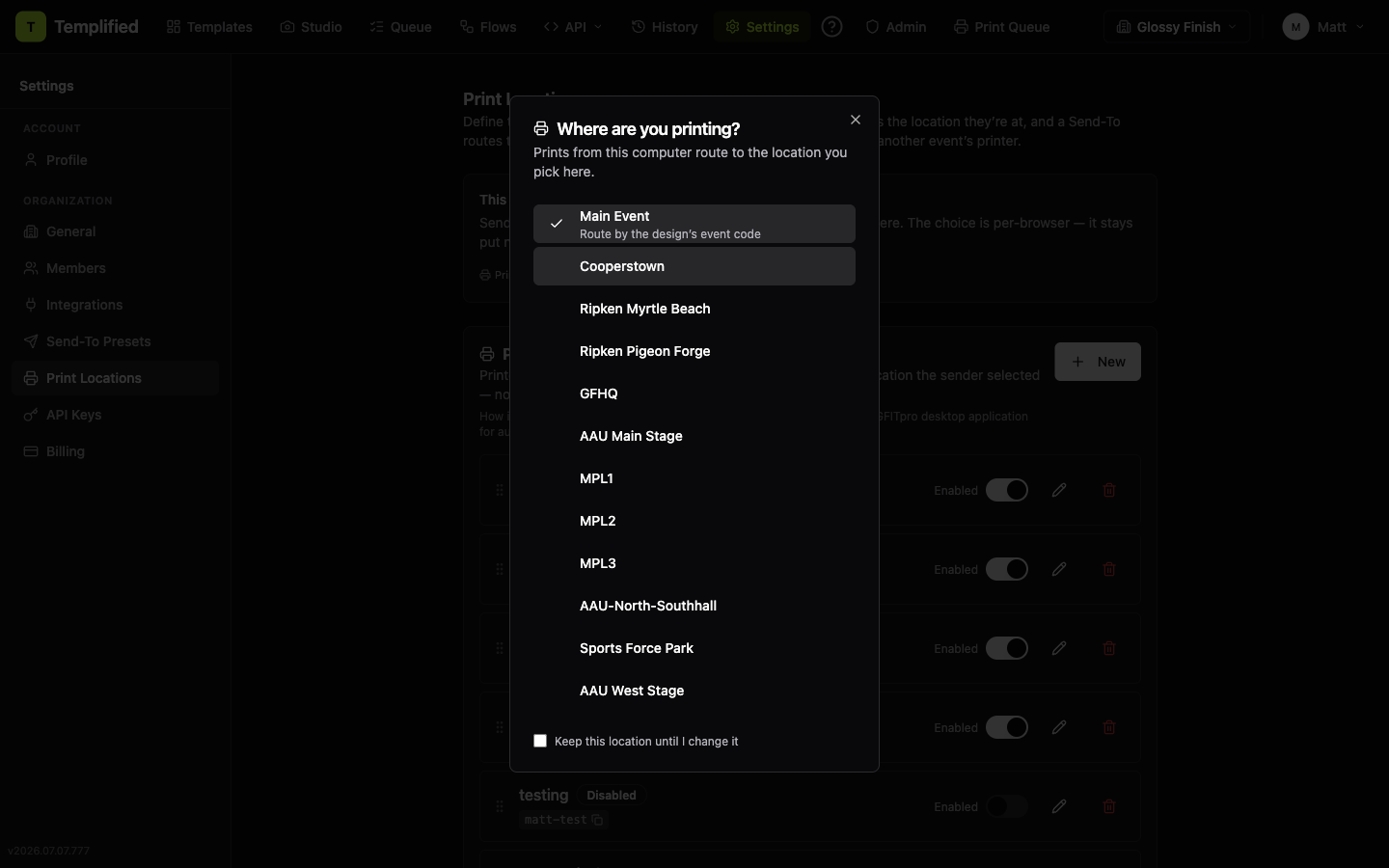Click the help question mark icon

tap(831, 27)
